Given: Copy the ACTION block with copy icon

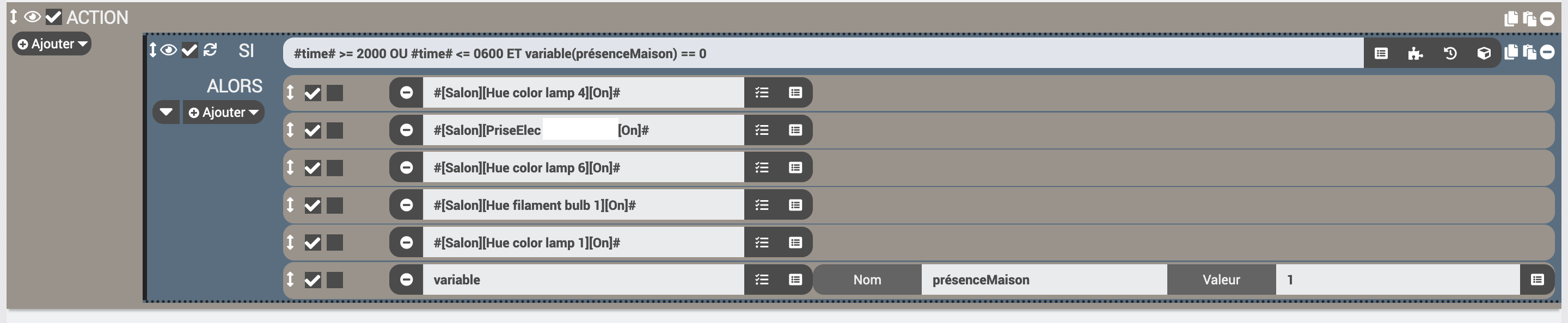Looking at the screenshot, I should pyautogui.click(x=1511, y=19).
